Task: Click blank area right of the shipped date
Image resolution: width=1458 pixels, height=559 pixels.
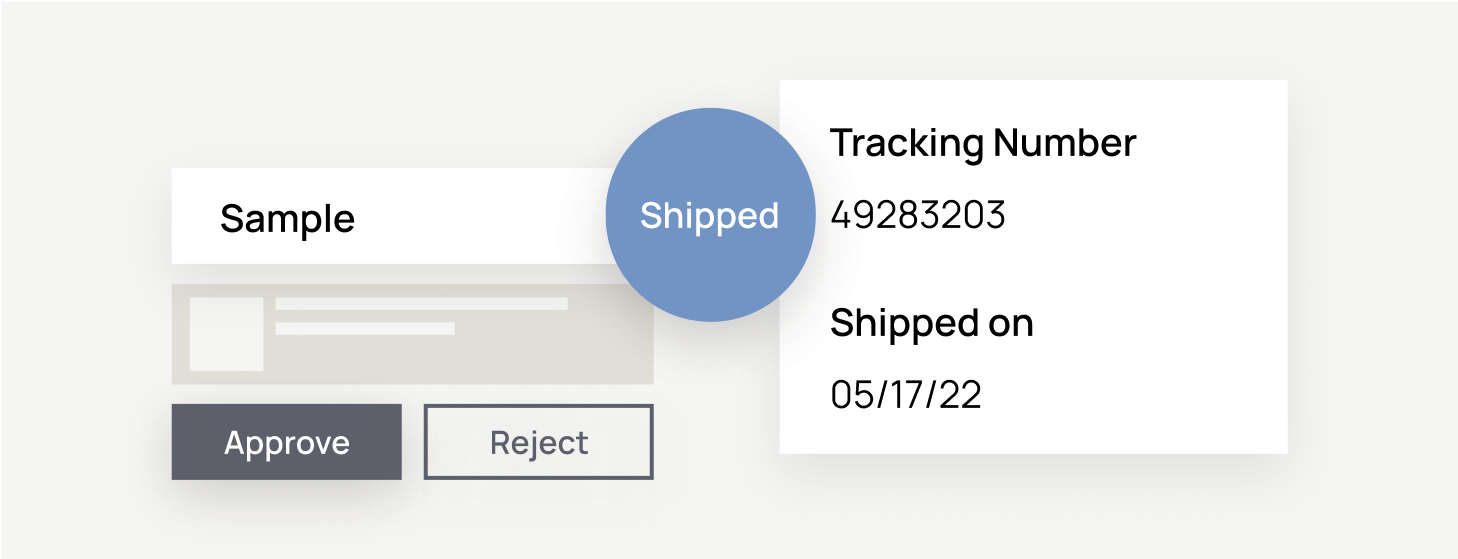Action: 1130,395
